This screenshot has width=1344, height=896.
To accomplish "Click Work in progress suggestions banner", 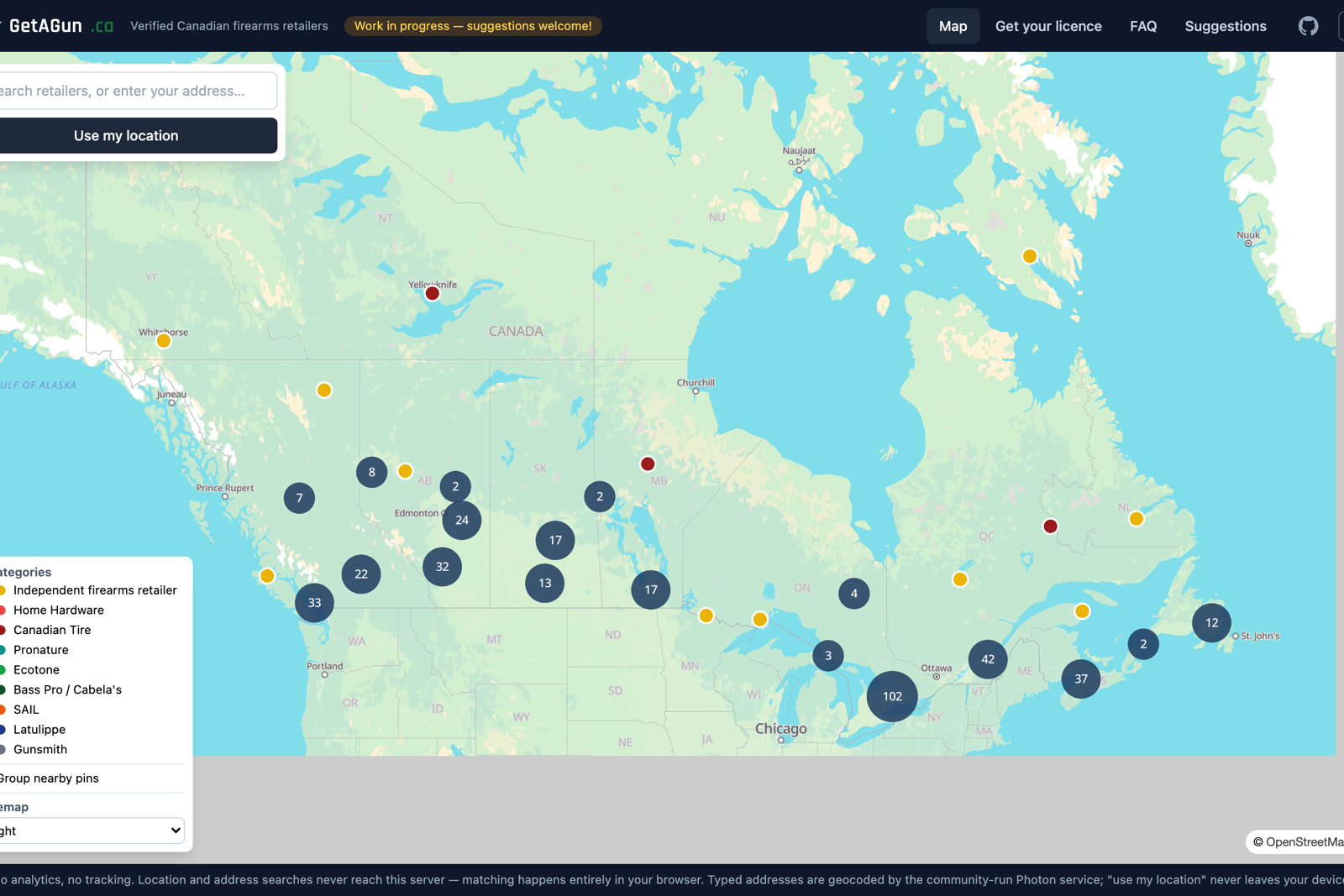I will coord(473,26).
